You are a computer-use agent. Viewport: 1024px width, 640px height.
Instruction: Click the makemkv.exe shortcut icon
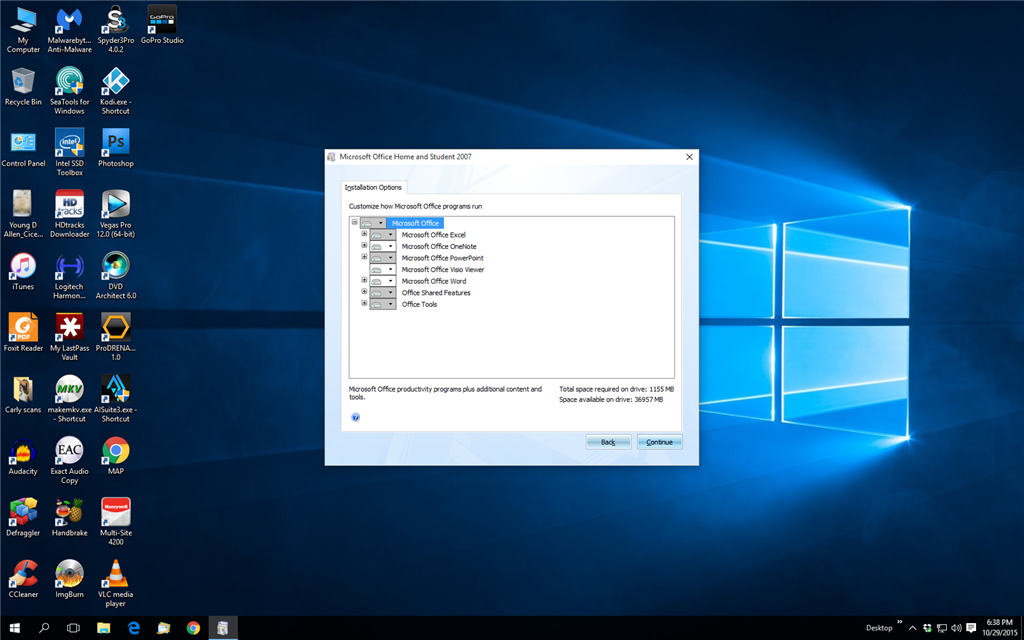pos(69,389)
